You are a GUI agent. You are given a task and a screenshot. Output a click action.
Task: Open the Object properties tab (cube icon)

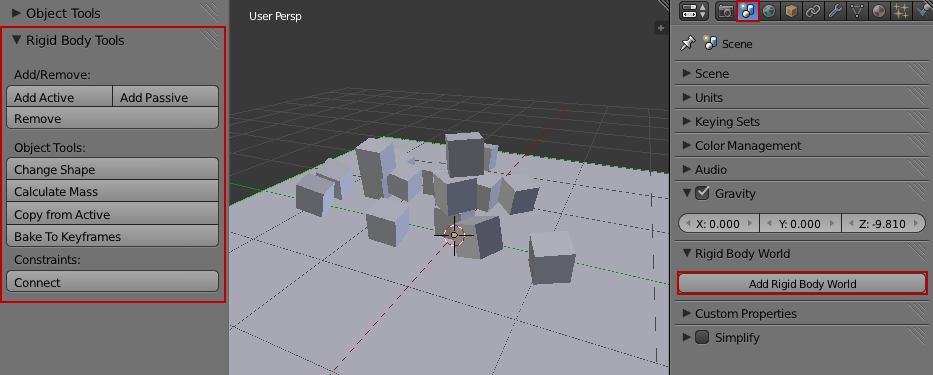tap(791, 11)
